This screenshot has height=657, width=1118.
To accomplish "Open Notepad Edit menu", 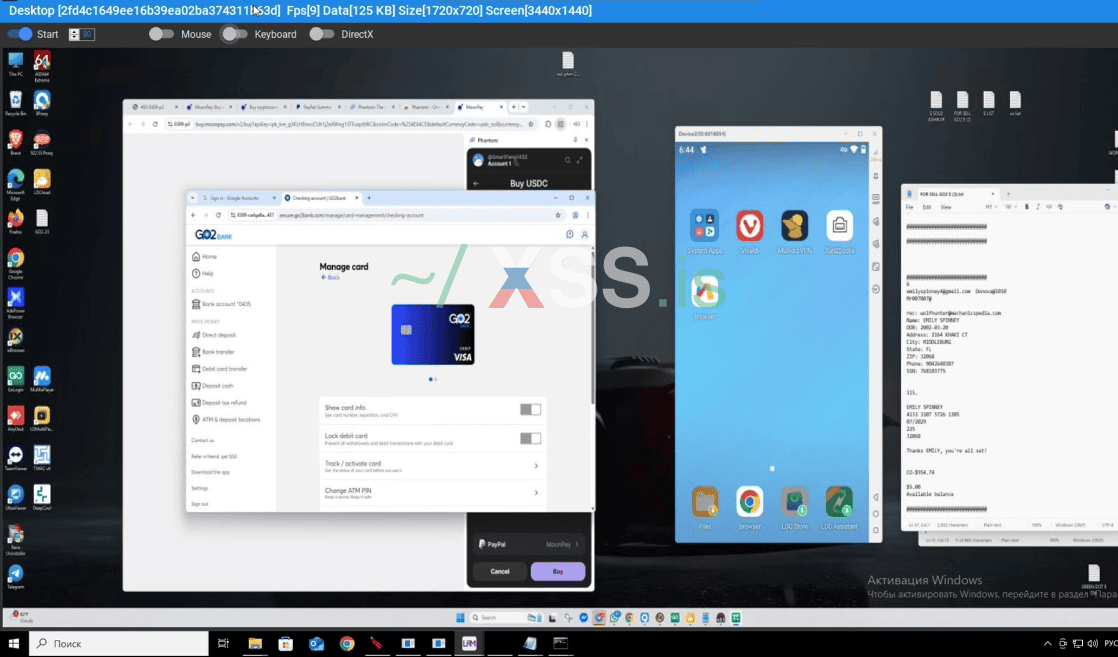I will (926, 207).
